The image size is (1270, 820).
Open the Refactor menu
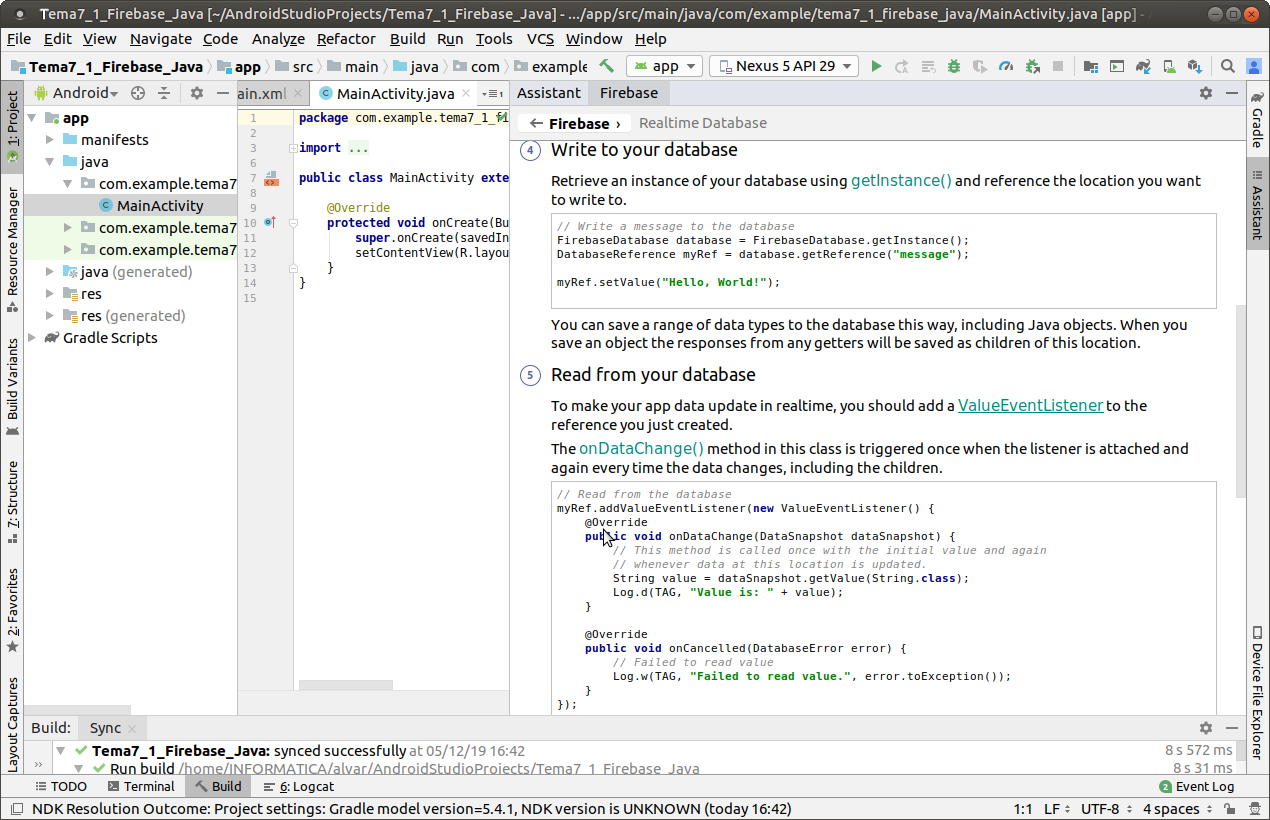pos(346,39)
